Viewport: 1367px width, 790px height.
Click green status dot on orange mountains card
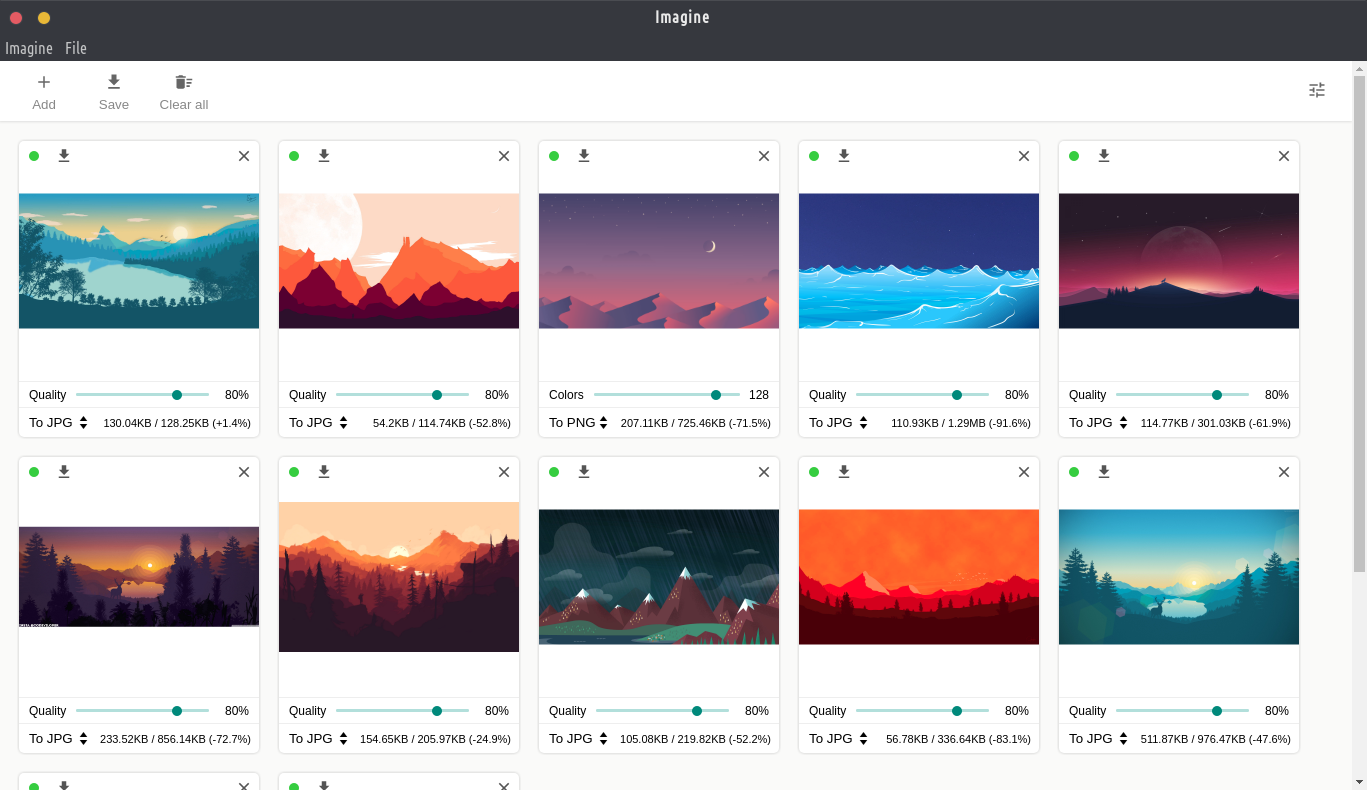point(294,156)
